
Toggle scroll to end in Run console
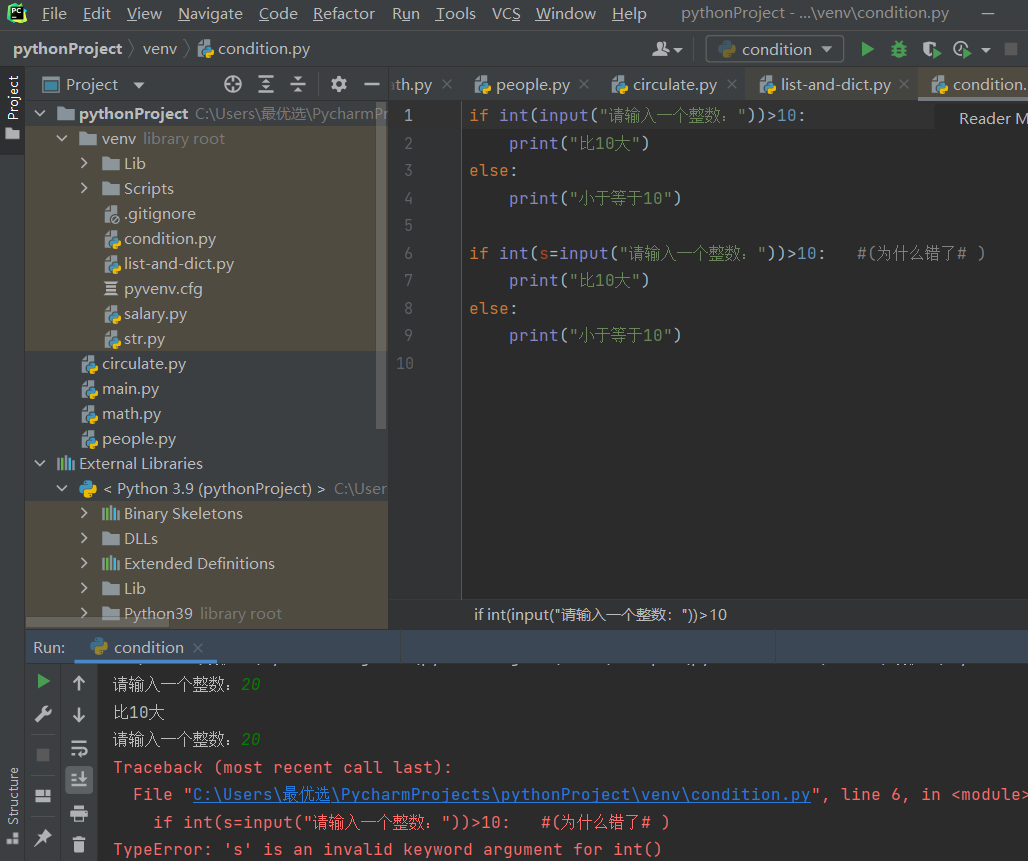click(x=79, y=780)
